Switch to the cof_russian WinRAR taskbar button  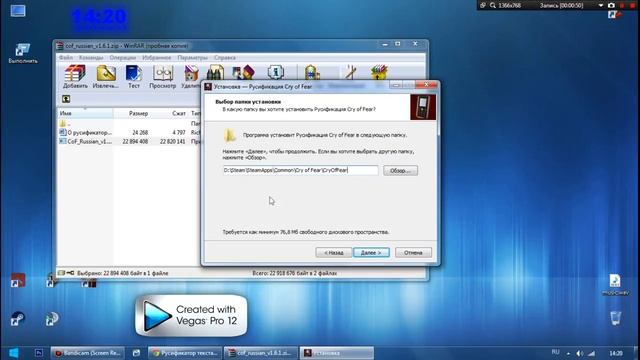click(260, 353)
